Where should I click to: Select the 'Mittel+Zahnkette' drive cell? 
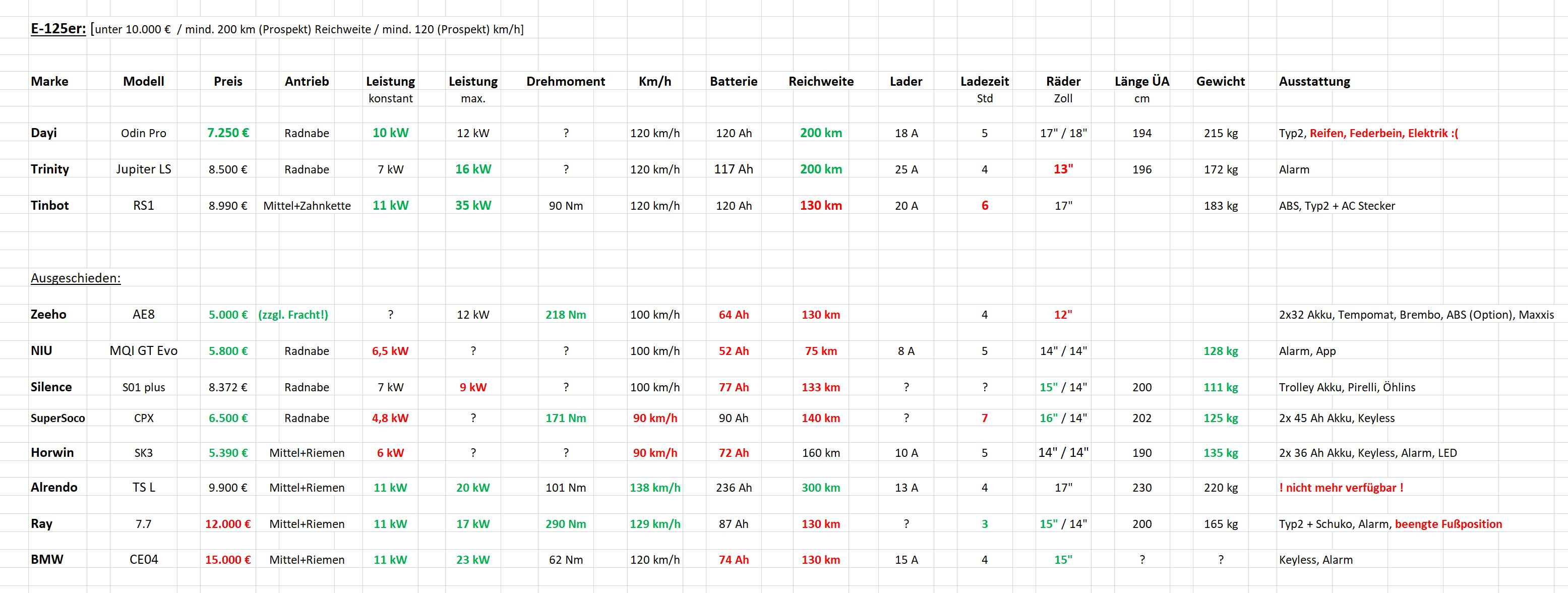tap(307, 206)
